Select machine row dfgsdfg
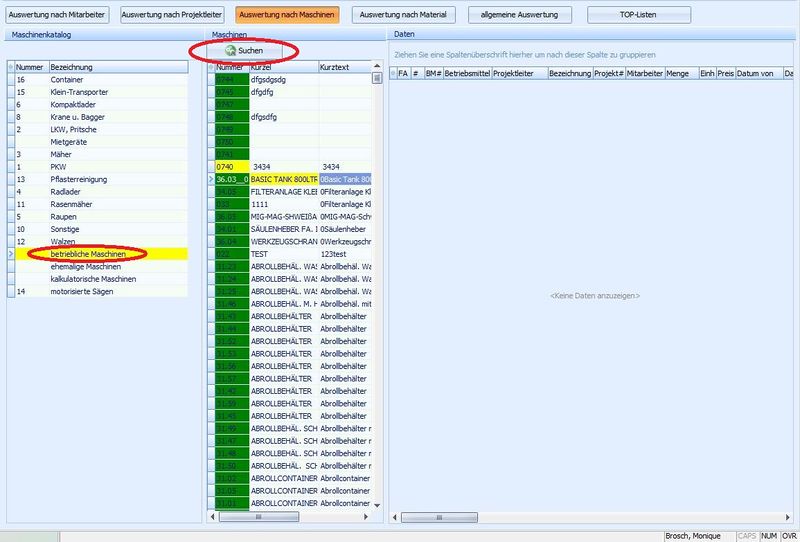This screenshot has height=542, width=800. (290, 117)
